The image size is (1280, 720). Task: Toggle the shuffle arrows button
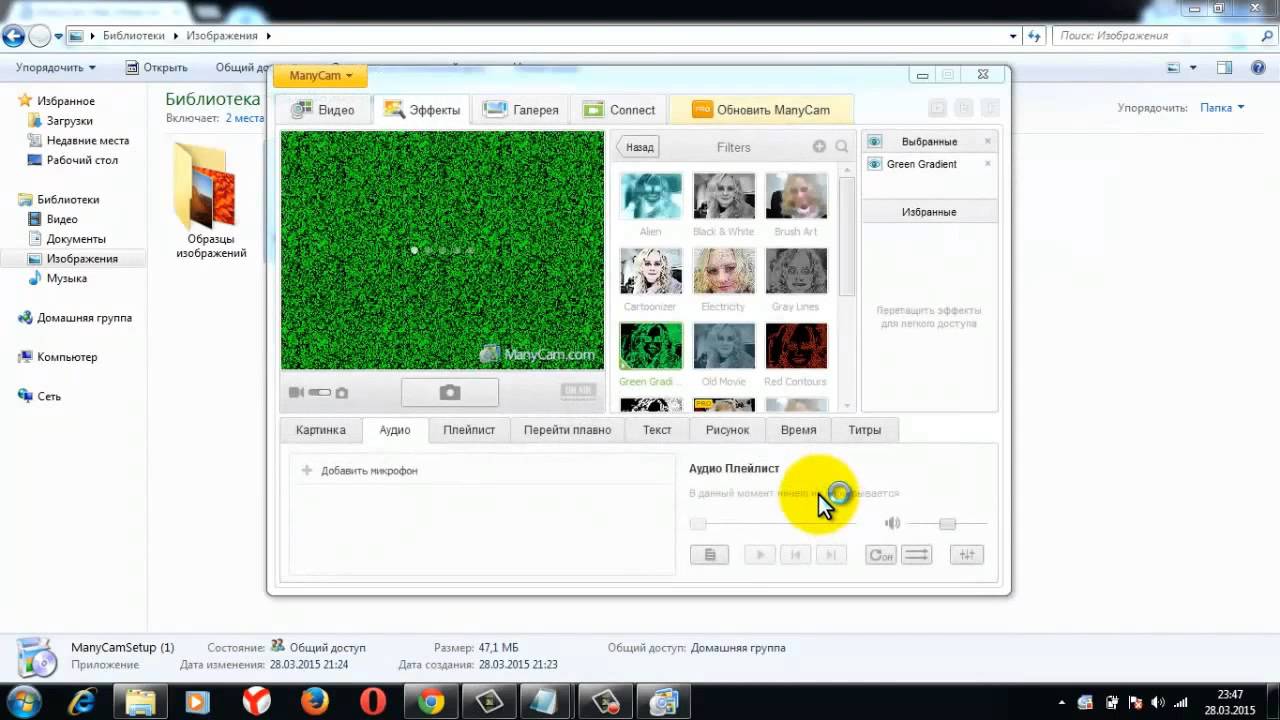tap(916, 555)
